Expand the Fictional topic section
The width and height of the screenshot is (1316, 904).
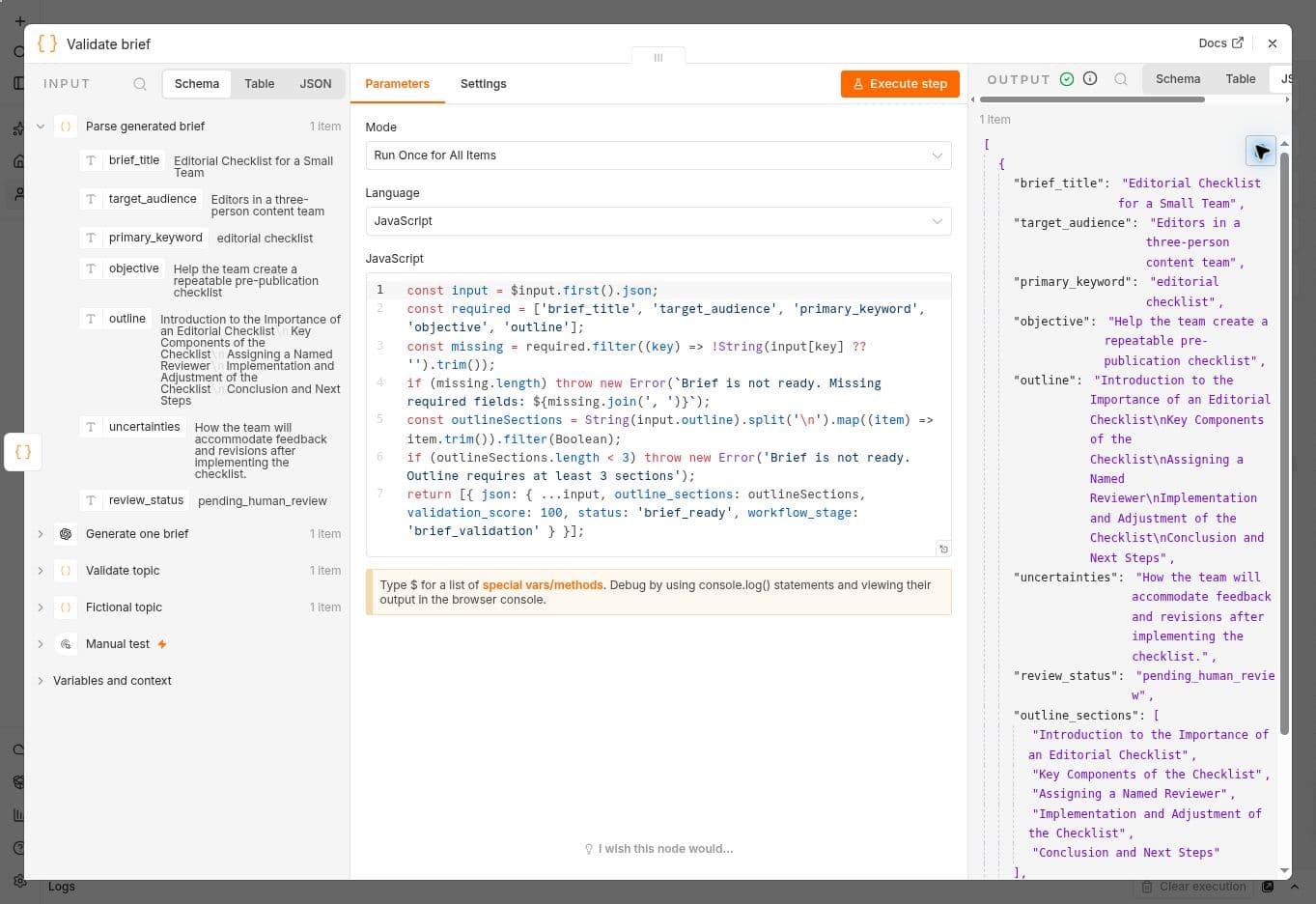point(41,607)
